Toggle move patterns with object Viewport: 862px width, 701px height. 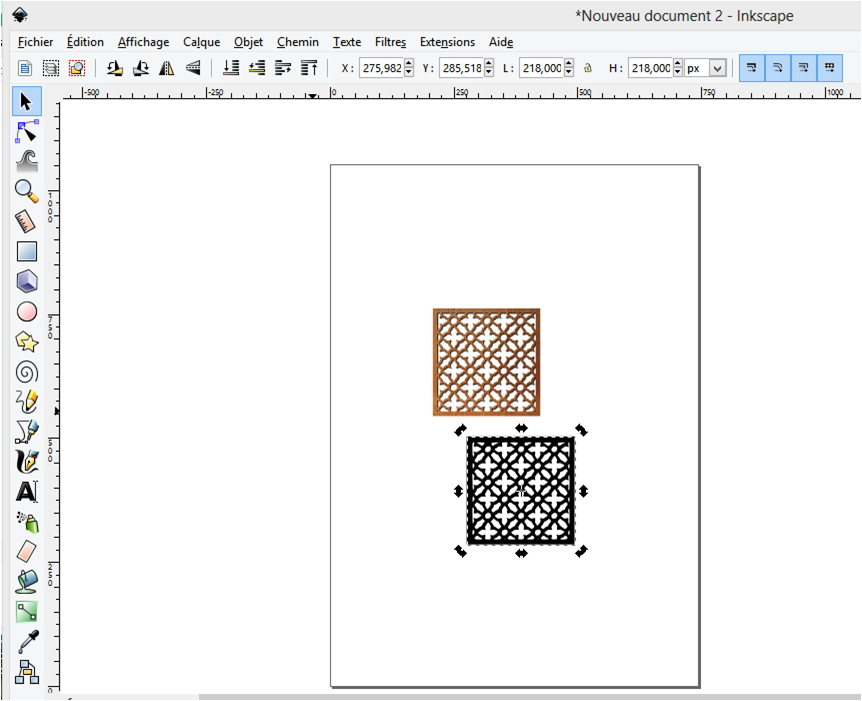830,68
